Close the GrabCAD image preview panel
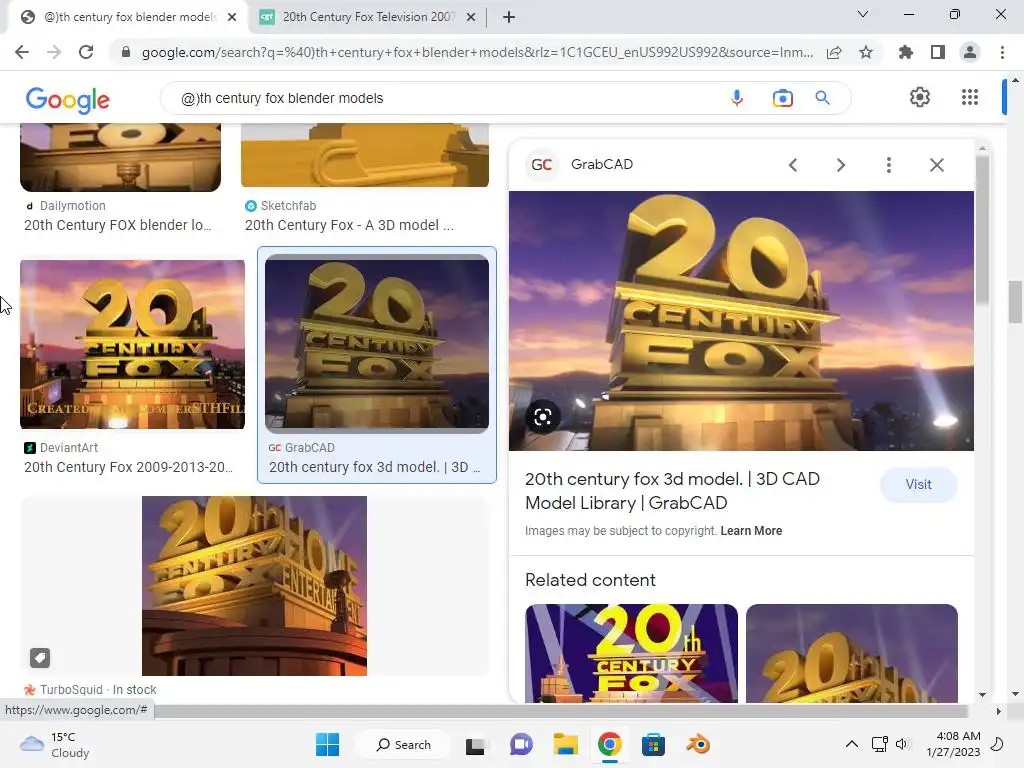Viewport: 1024px width, 768px height. 936,165
